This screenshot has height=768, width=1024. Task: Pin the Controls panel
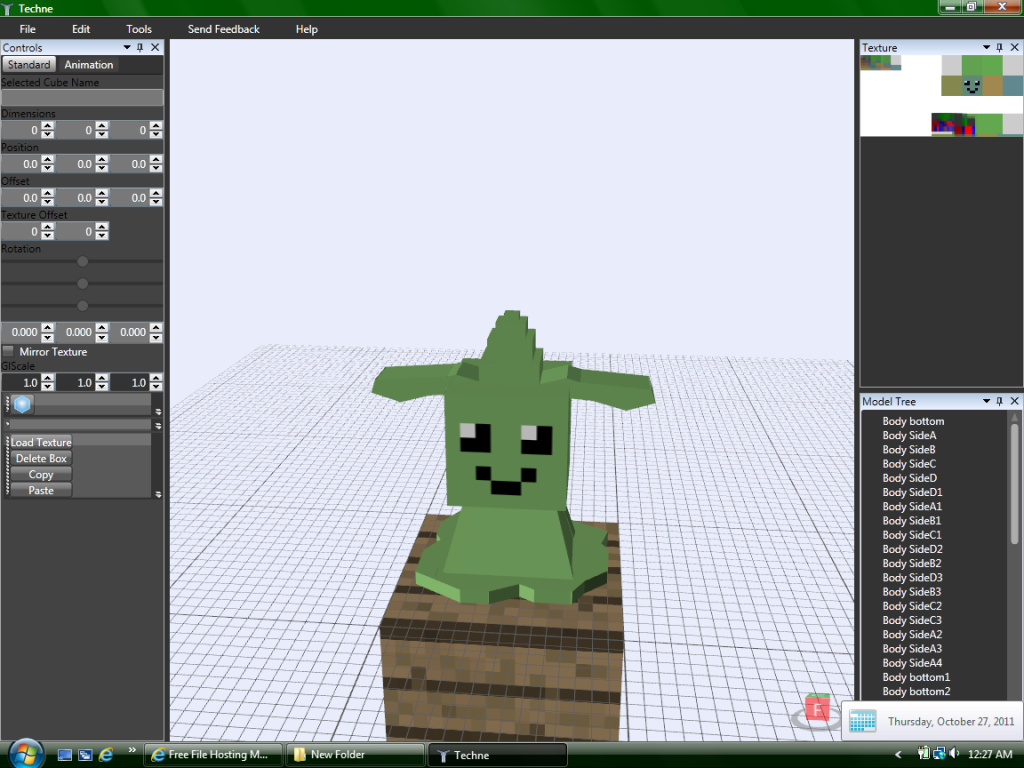(x=140, y=47)
